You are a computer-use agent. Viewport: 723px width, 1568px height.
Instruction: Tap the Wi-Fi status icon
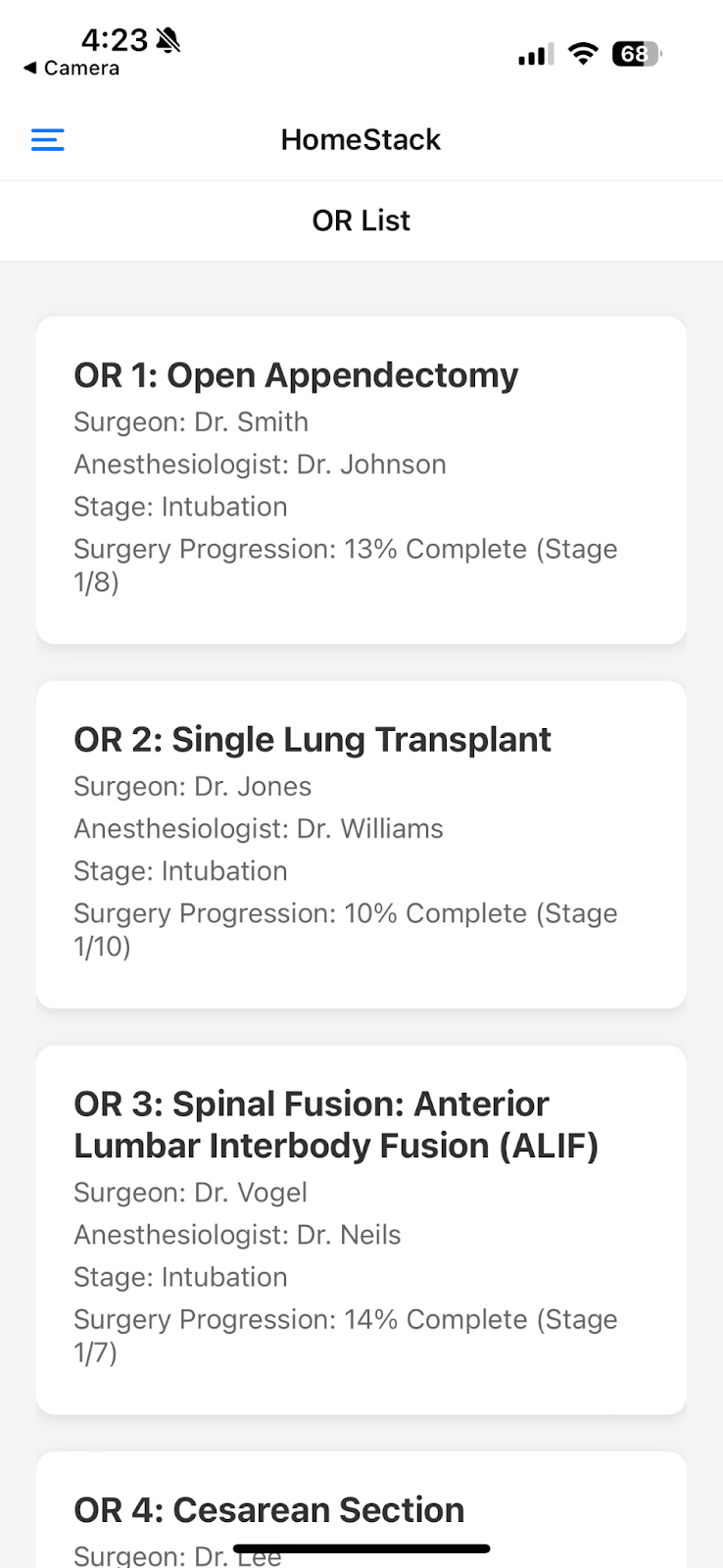click(583, 54)
